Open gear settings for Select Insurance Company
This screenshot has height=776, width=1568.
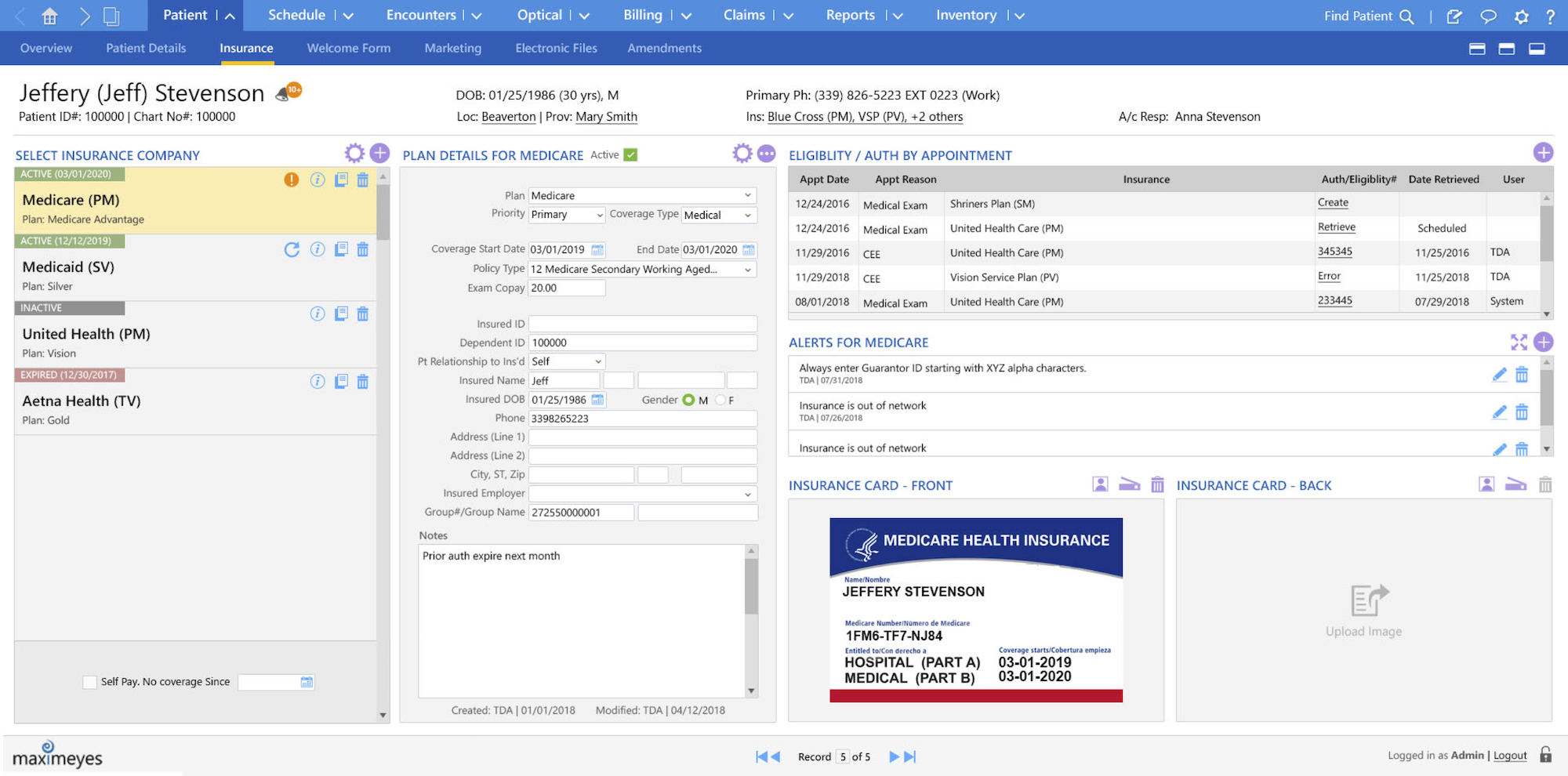pos(354,153)
